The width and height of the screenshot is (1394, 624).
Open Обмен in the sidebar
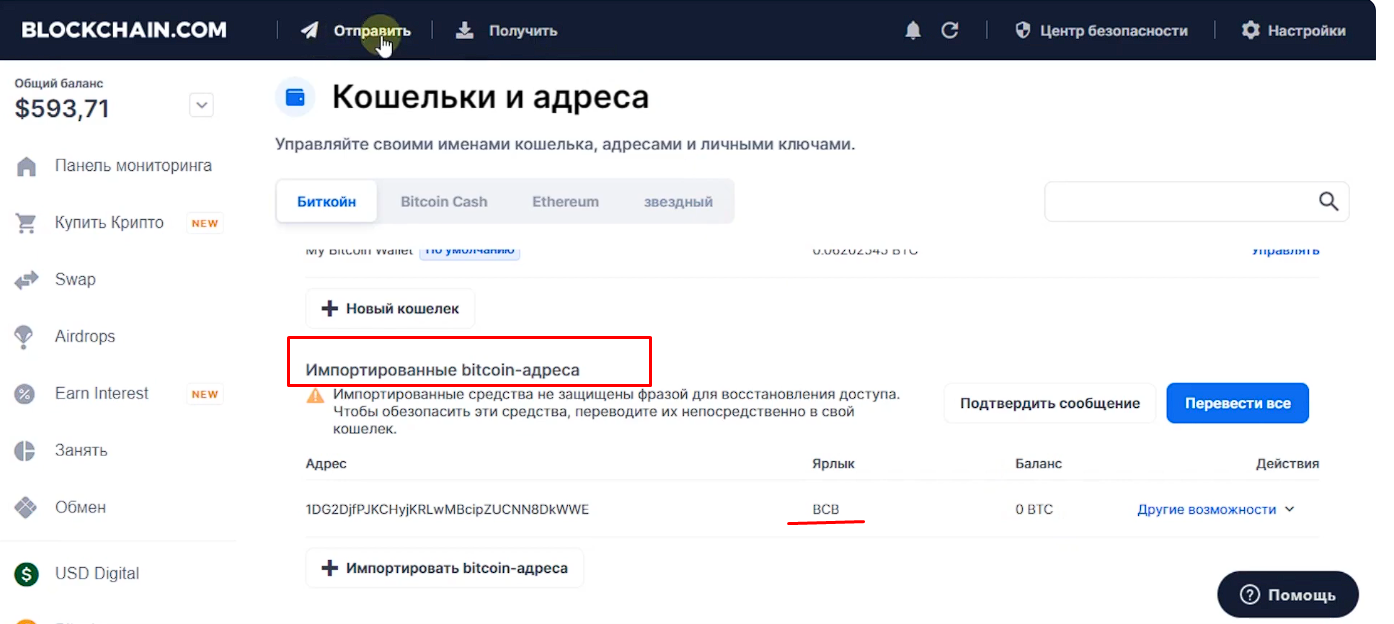click(80, 508)
